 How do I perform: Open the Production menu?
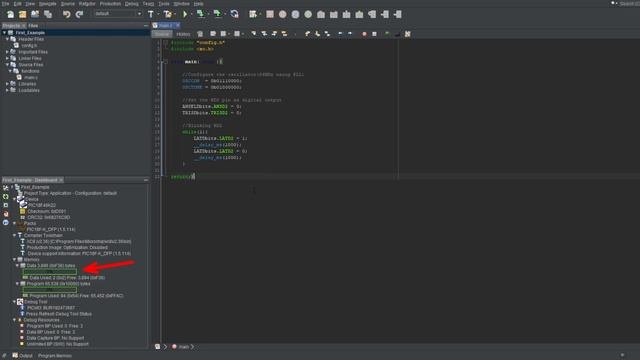(110, 3)
